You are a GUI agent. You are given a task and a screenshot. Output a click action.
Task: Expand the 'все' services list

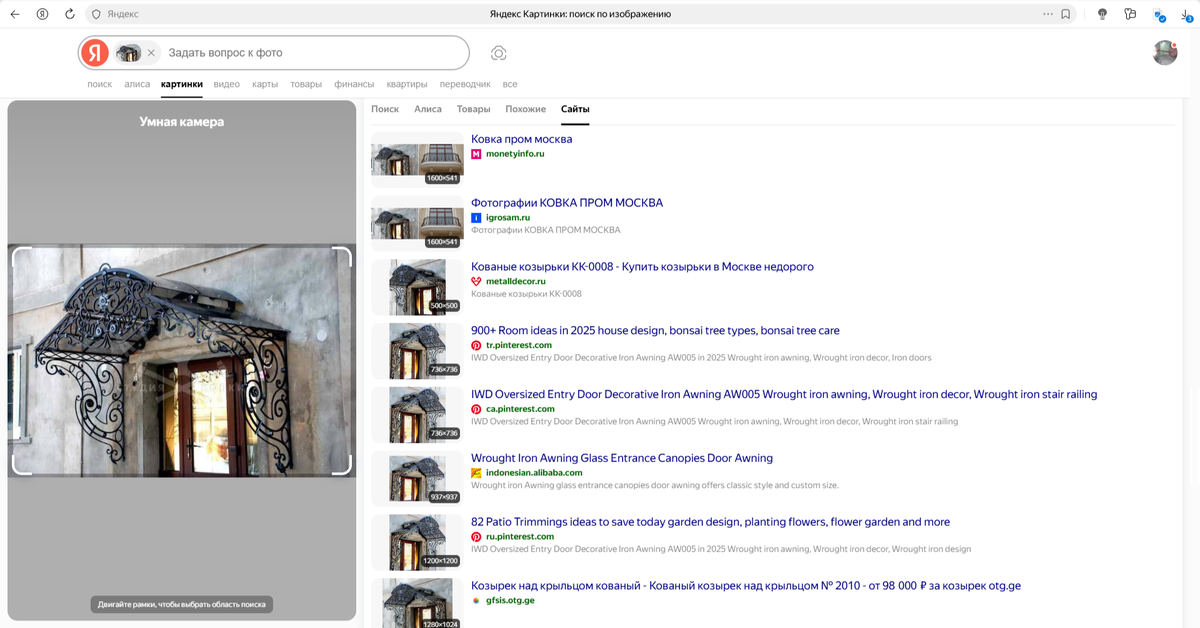[x=510, y=84]
